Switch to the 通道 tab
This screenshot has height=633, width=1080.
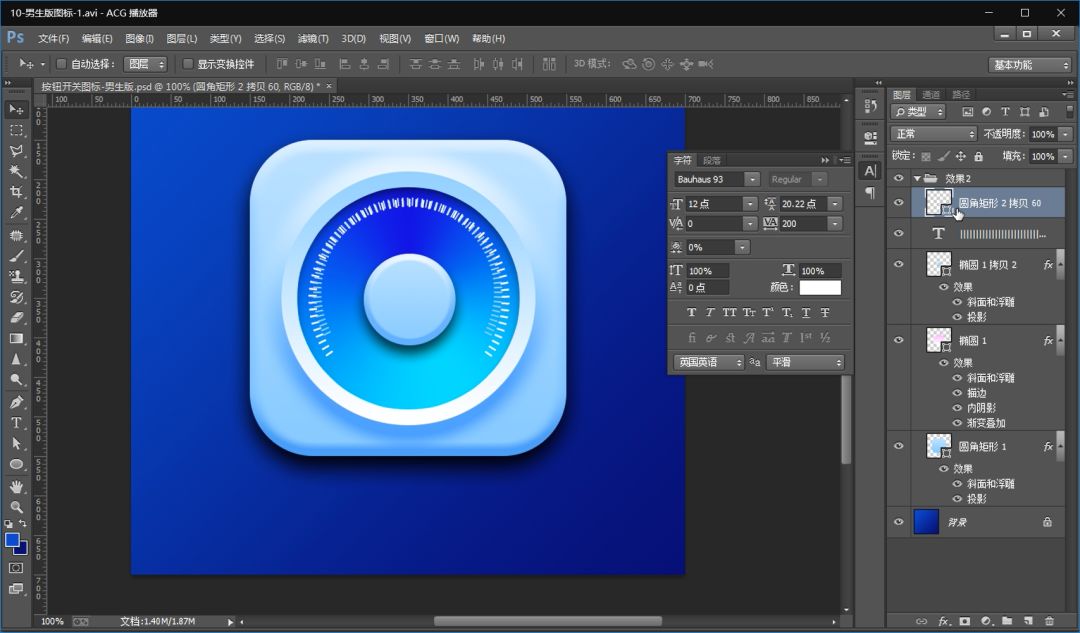tap(931, 95)
